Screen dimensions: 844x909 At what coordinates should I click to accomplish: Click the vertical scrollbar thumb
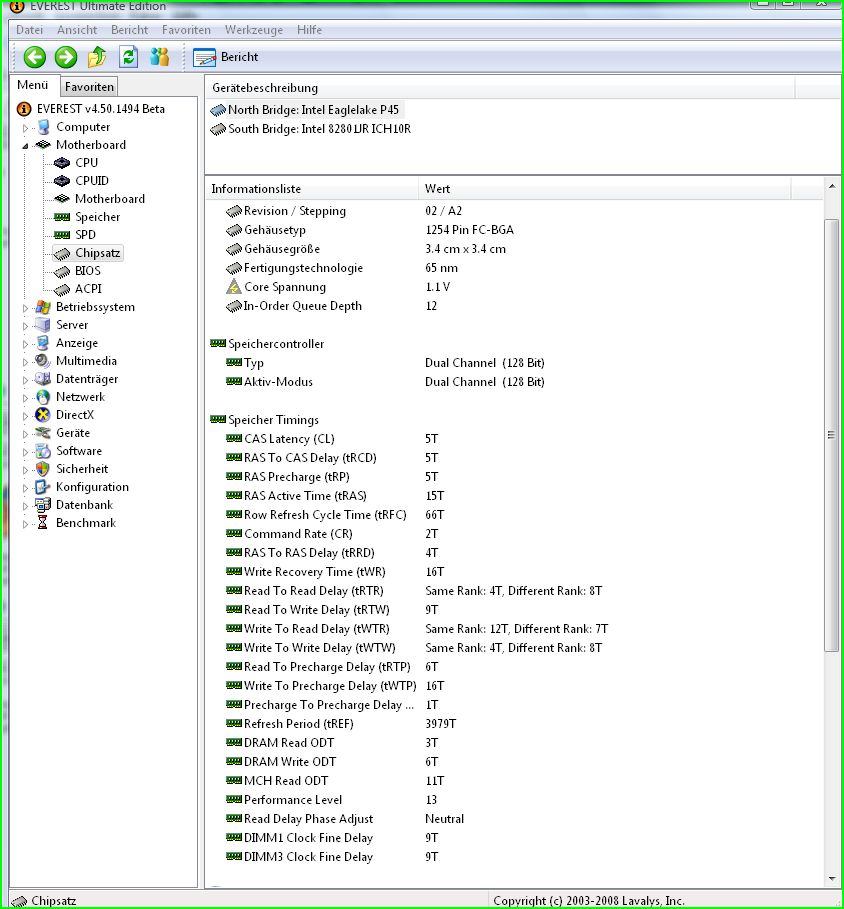coord(832,435)
